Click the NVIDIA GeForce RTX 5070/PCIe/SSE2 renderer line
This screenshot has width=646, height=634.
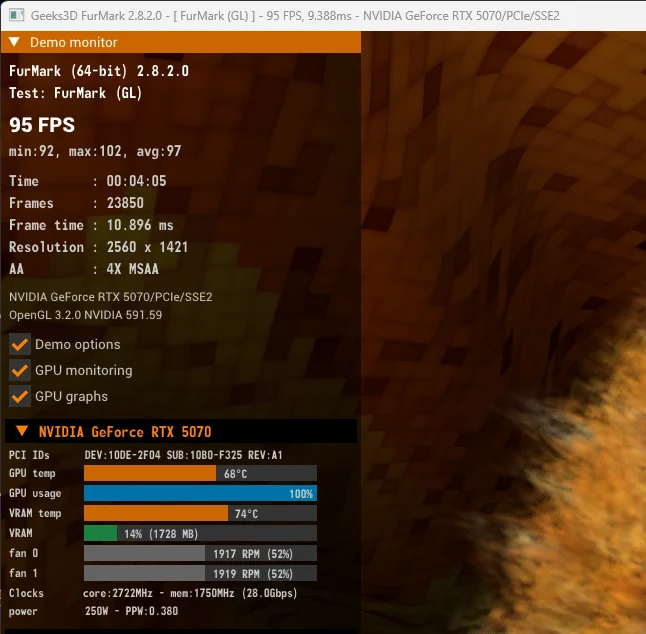(110, 297)
